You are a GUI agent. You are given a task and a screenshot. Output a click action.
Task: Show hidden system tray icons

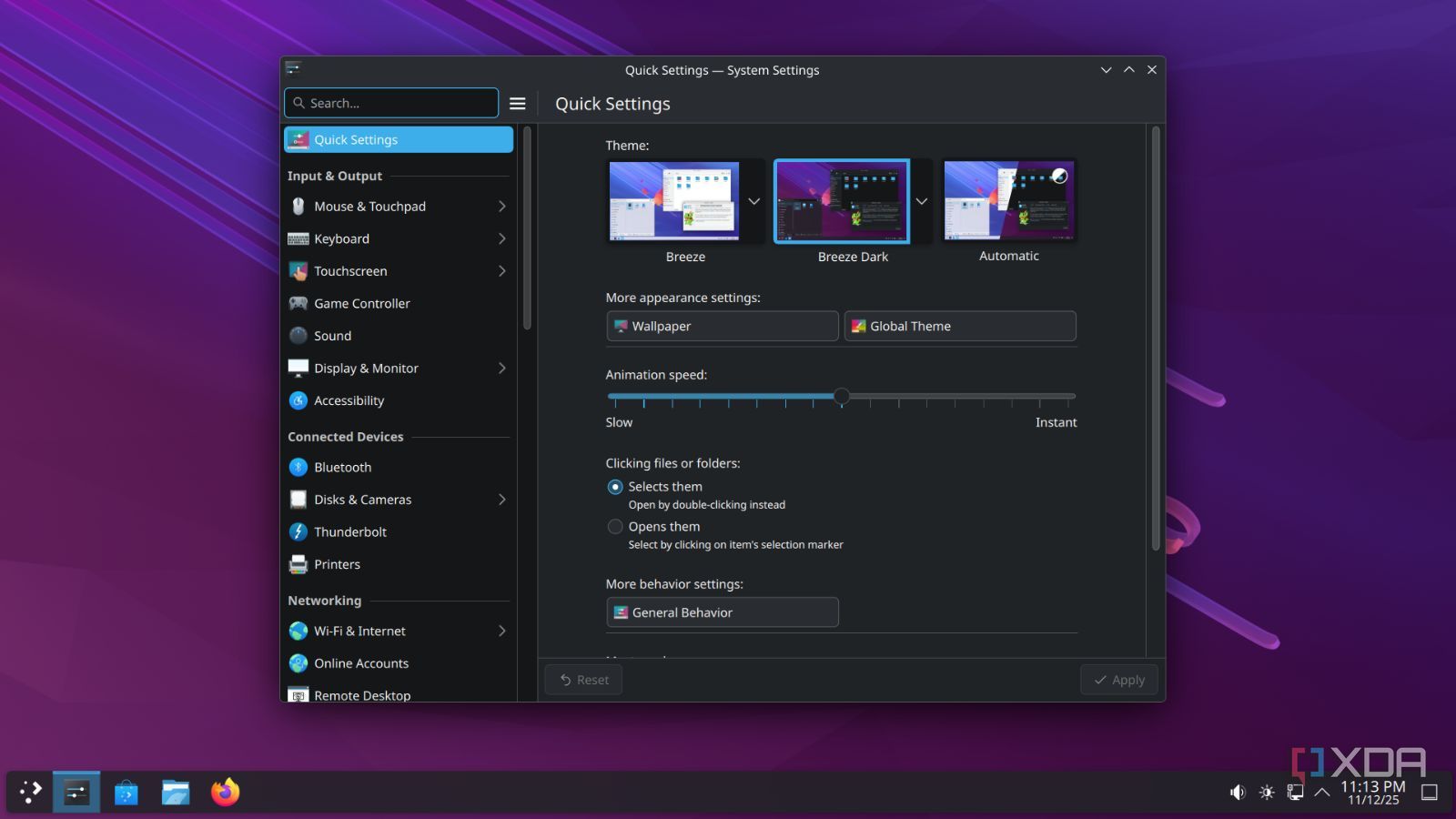coord(1322,793)
